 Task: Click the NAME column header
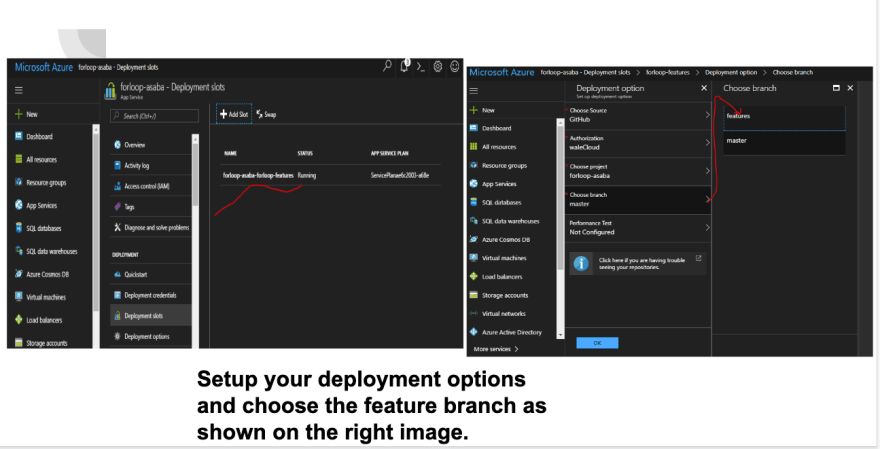click(230, 153)
